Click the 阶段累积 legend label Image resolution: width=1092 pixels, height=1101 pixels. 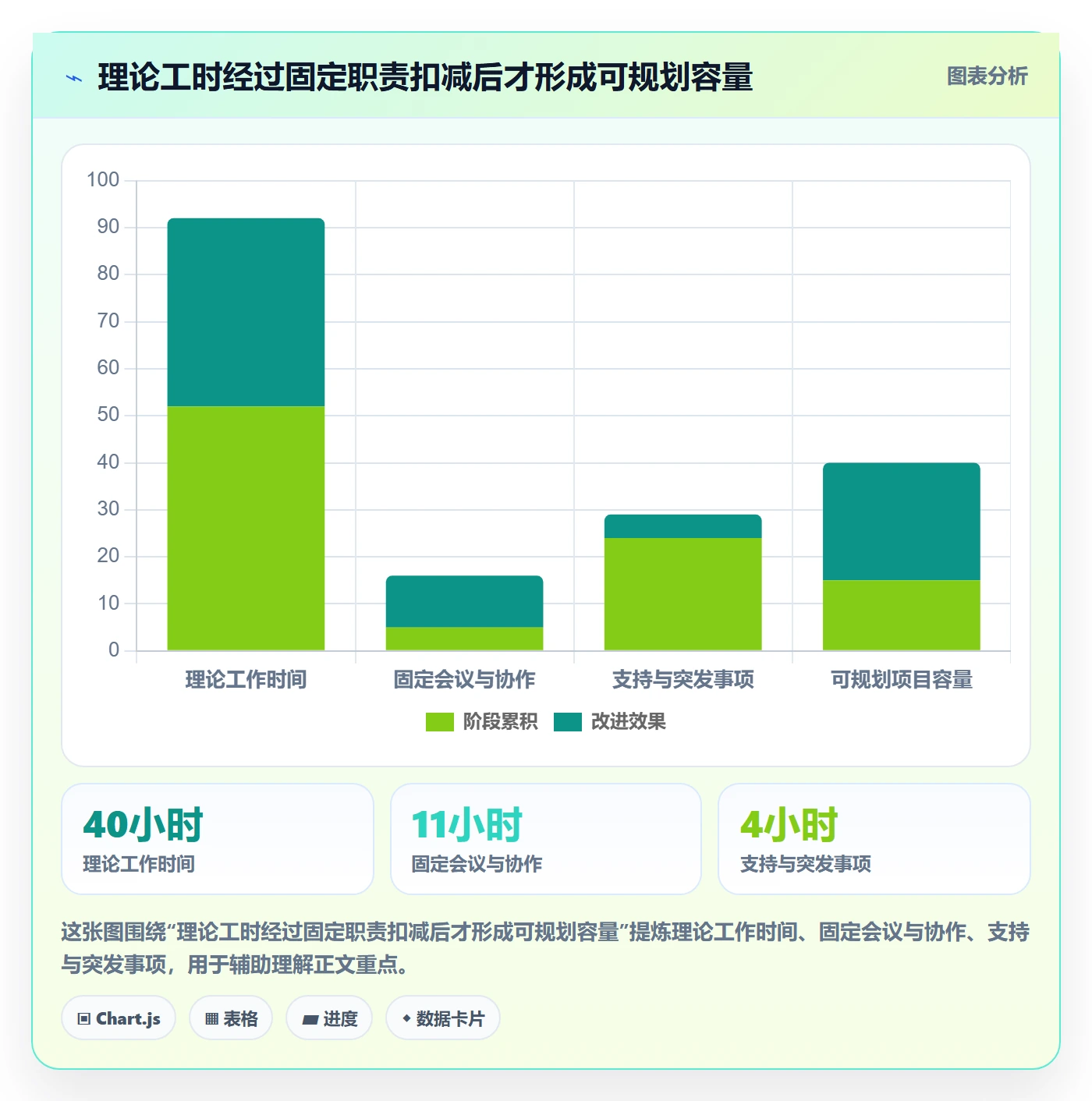(x=500, y=722)
